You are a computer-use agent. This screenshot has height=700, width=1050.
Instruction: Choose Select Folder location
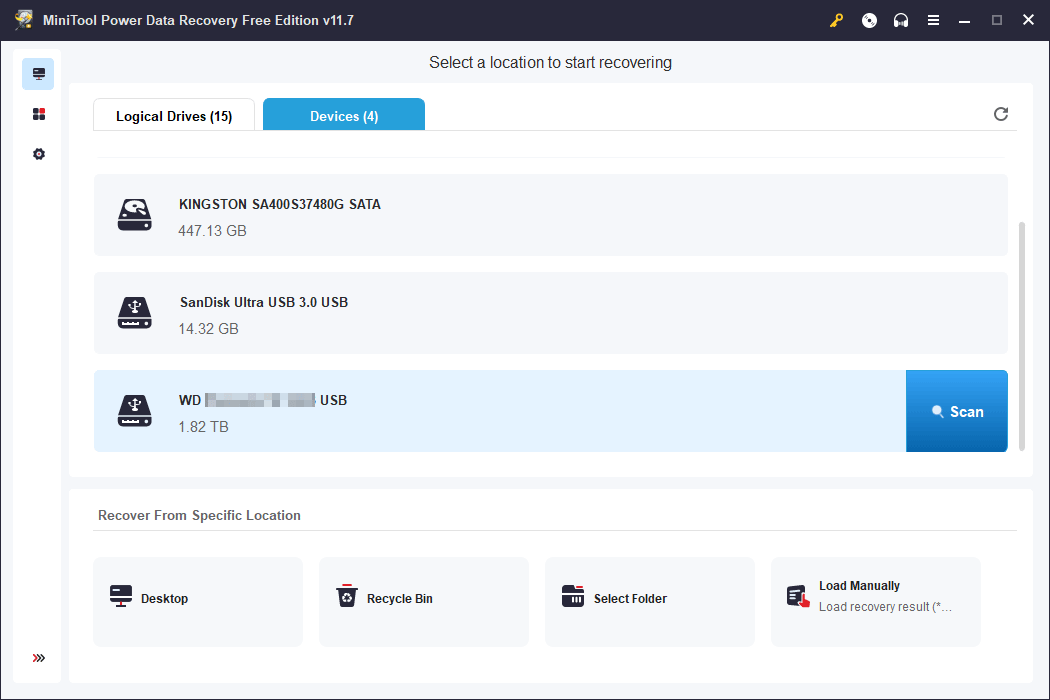pyautogui.click(x=650, y=602)
